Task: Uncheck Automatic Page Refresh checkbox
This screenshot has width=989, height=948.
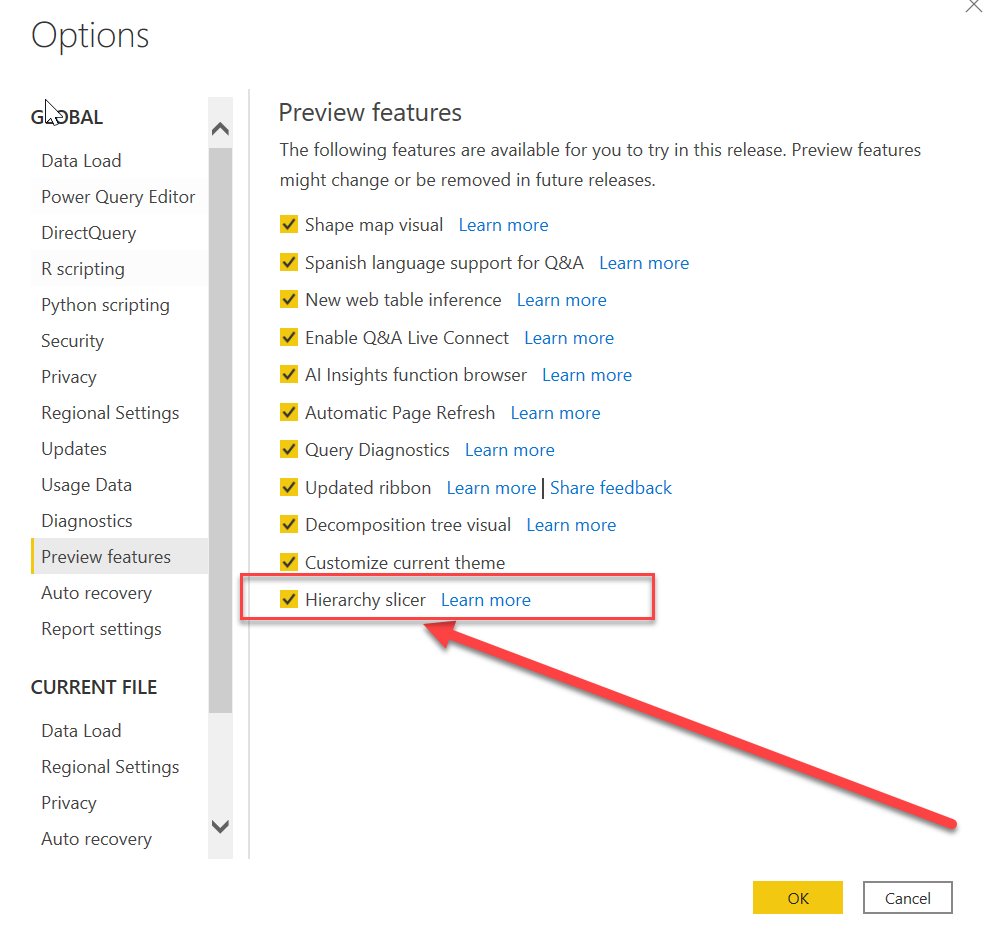Action: [x=289, y=412]
